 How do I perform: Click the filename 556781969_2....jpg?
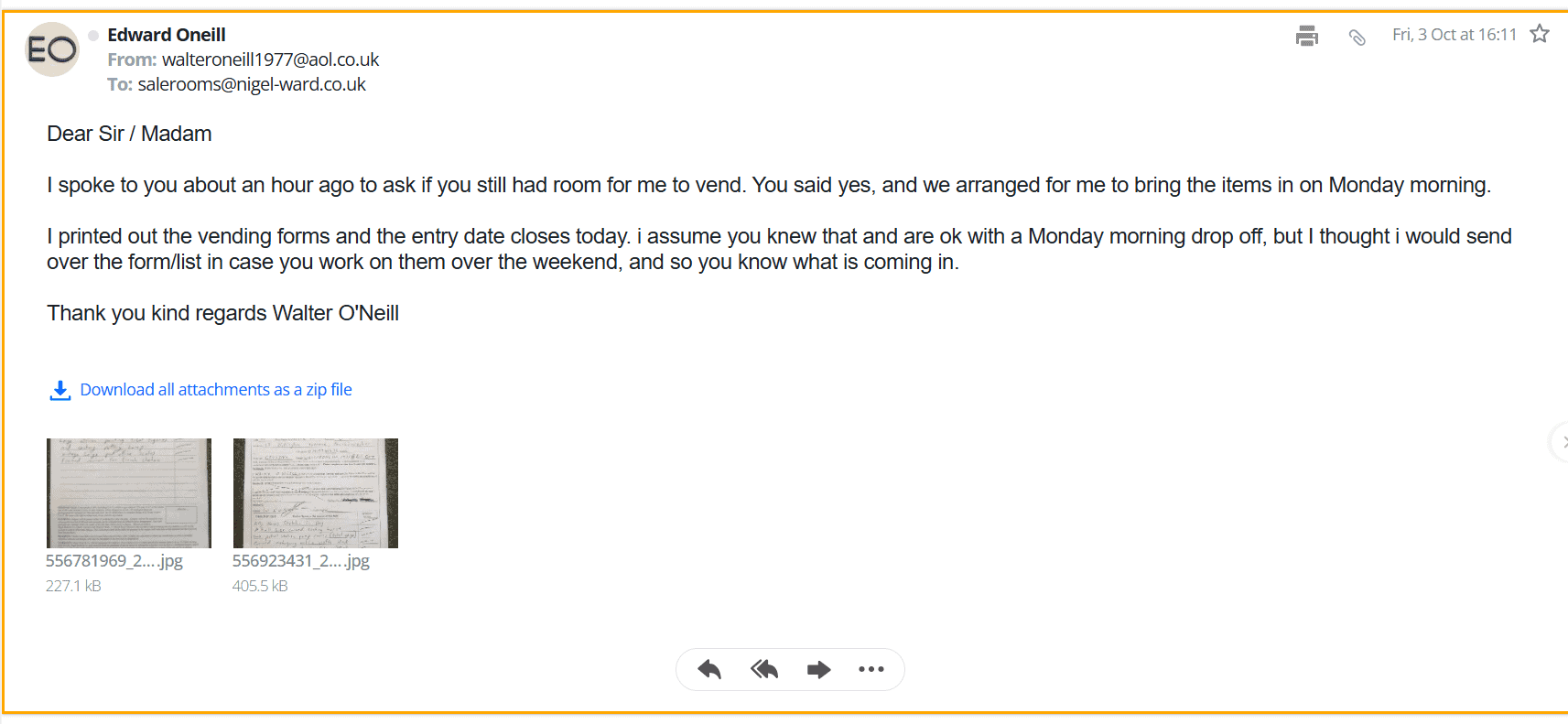point(114,561)
